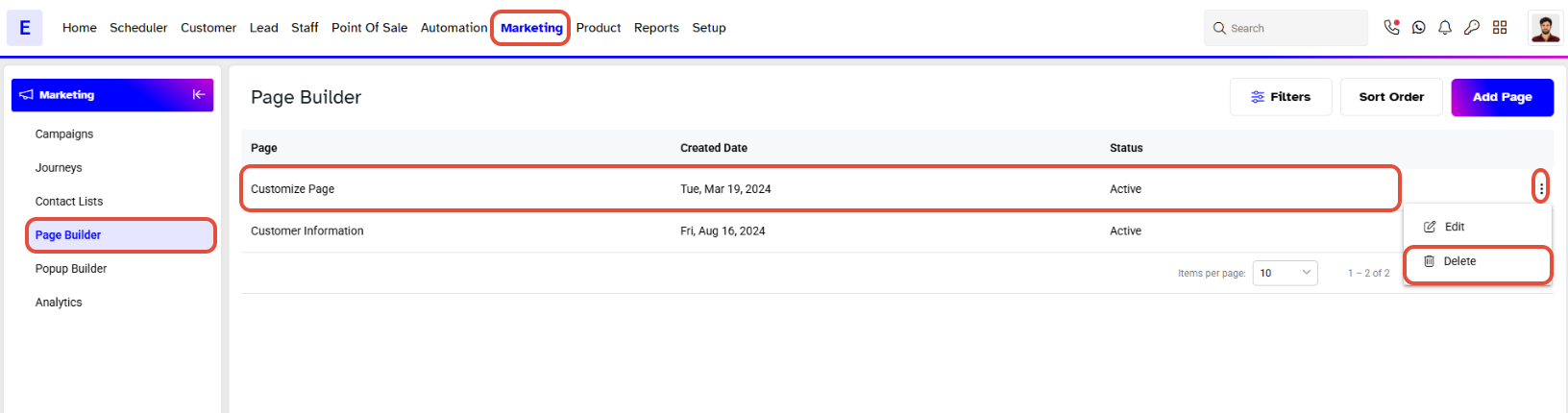Click into the Search field
The height and width of the screenshot is (413, 1568).
coord(1286,29)
